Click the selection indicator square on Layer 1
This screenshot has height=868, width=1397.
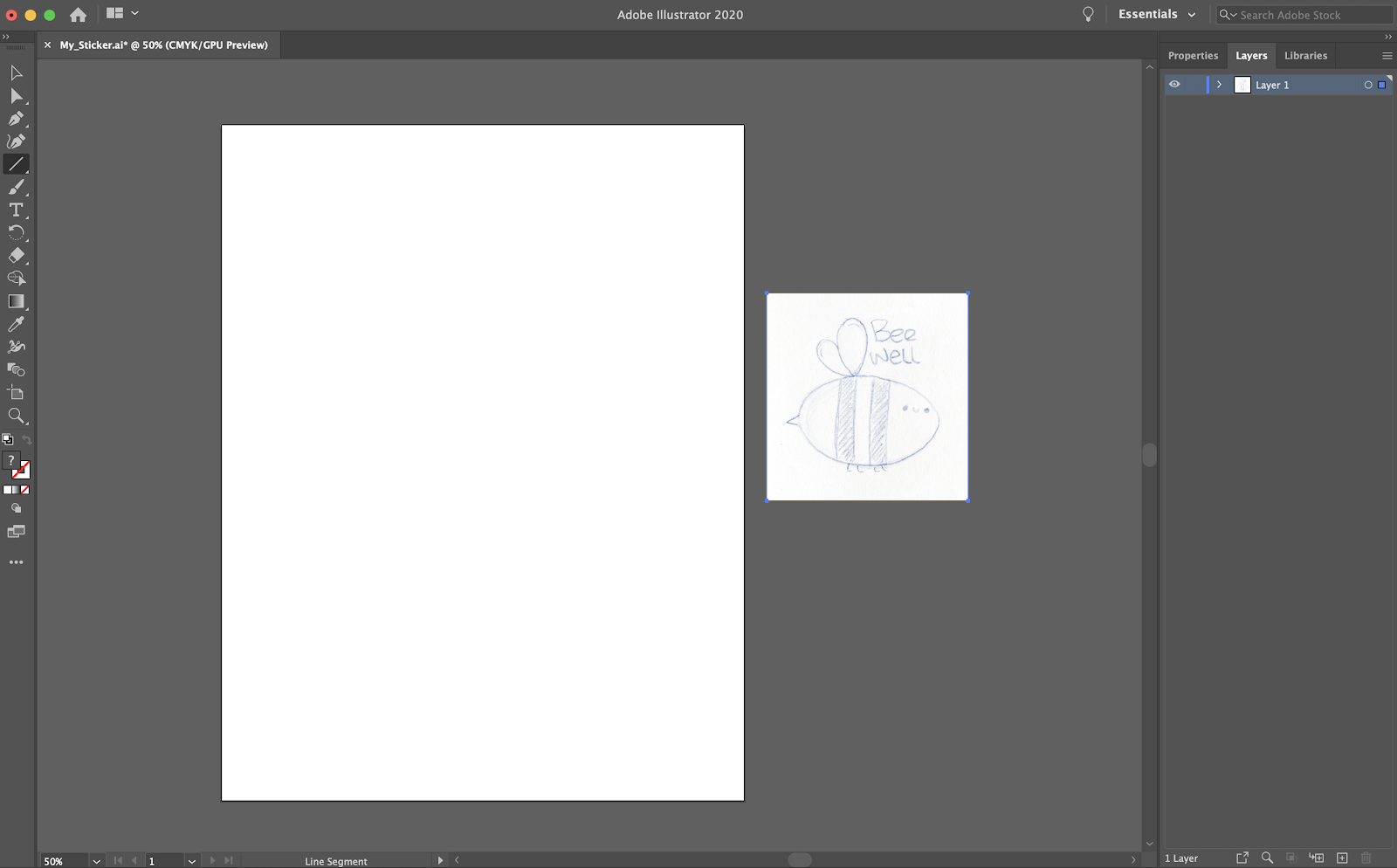pyautogui.click(x=1382, y=84)
